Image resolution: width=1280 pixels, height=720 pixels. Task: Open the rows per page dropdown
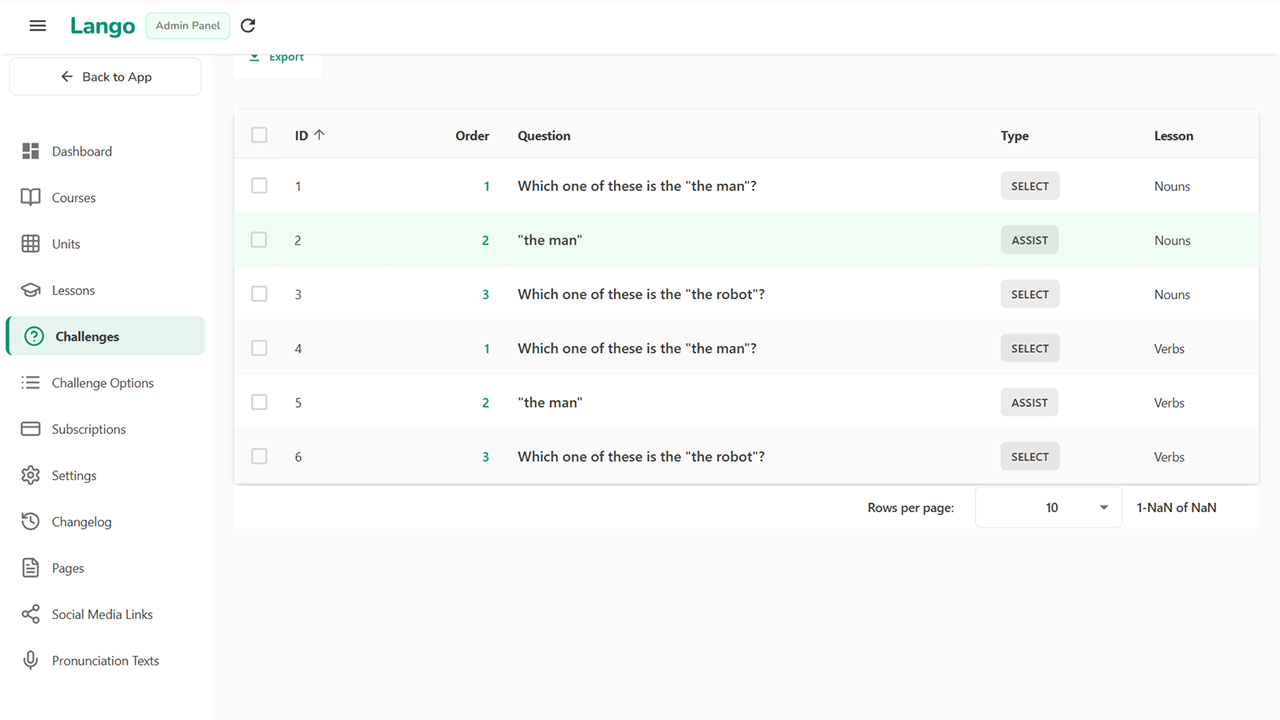1049,508
